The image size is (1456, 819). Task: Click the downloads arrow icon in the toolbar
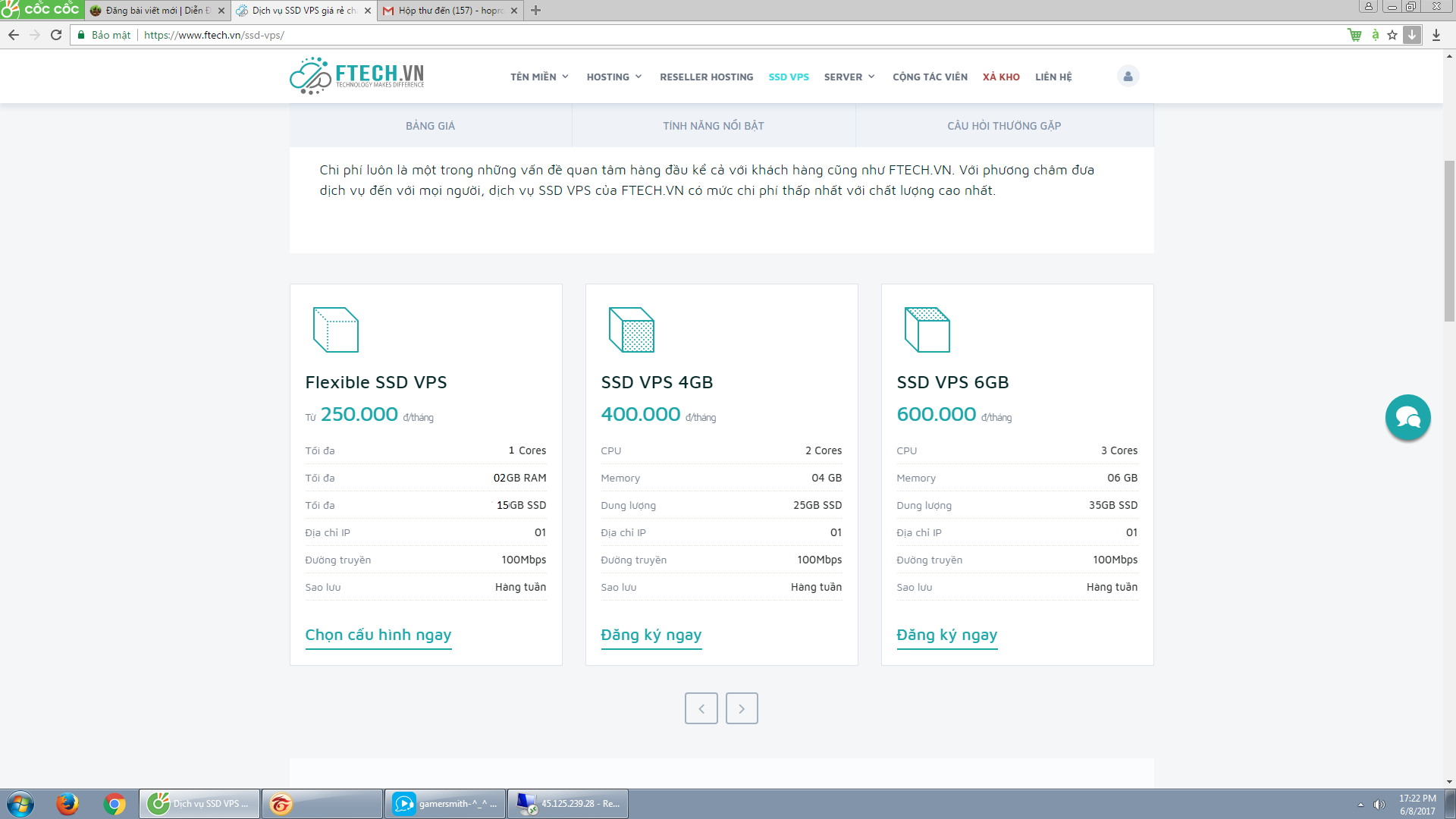click(x=1436, y=35)
